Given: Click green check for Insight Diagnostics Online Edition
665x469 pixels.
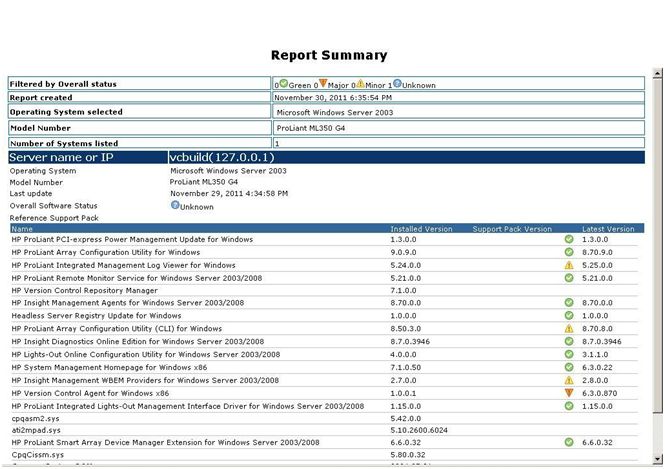Looking at the screenshot, I should pyautogui.click(x=569, y=341).
